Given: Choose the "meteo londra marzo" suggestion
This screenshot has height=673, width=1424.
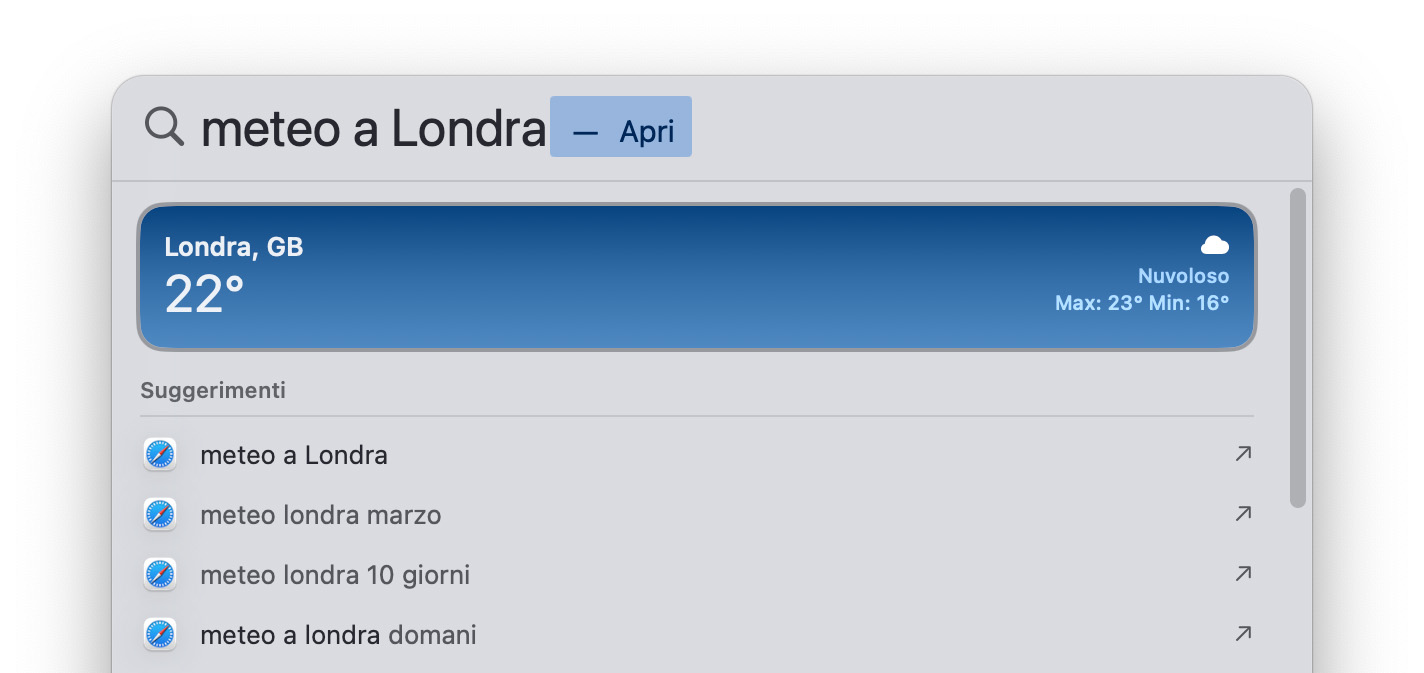Looking at the screenshot, I should tap(320, 515).
